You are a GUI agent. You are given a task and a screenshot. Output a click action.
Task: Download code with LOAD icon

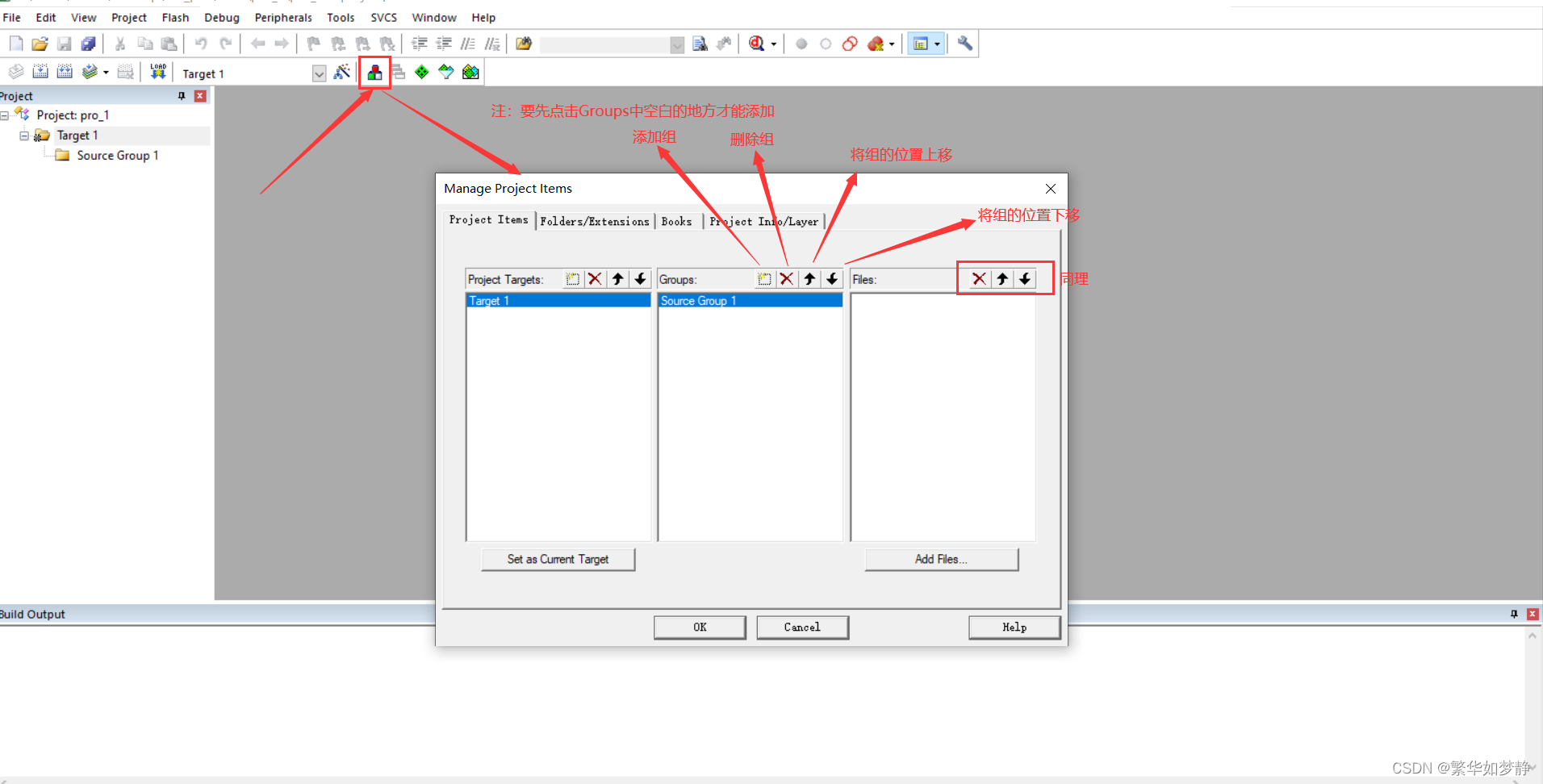coord(158,72)
